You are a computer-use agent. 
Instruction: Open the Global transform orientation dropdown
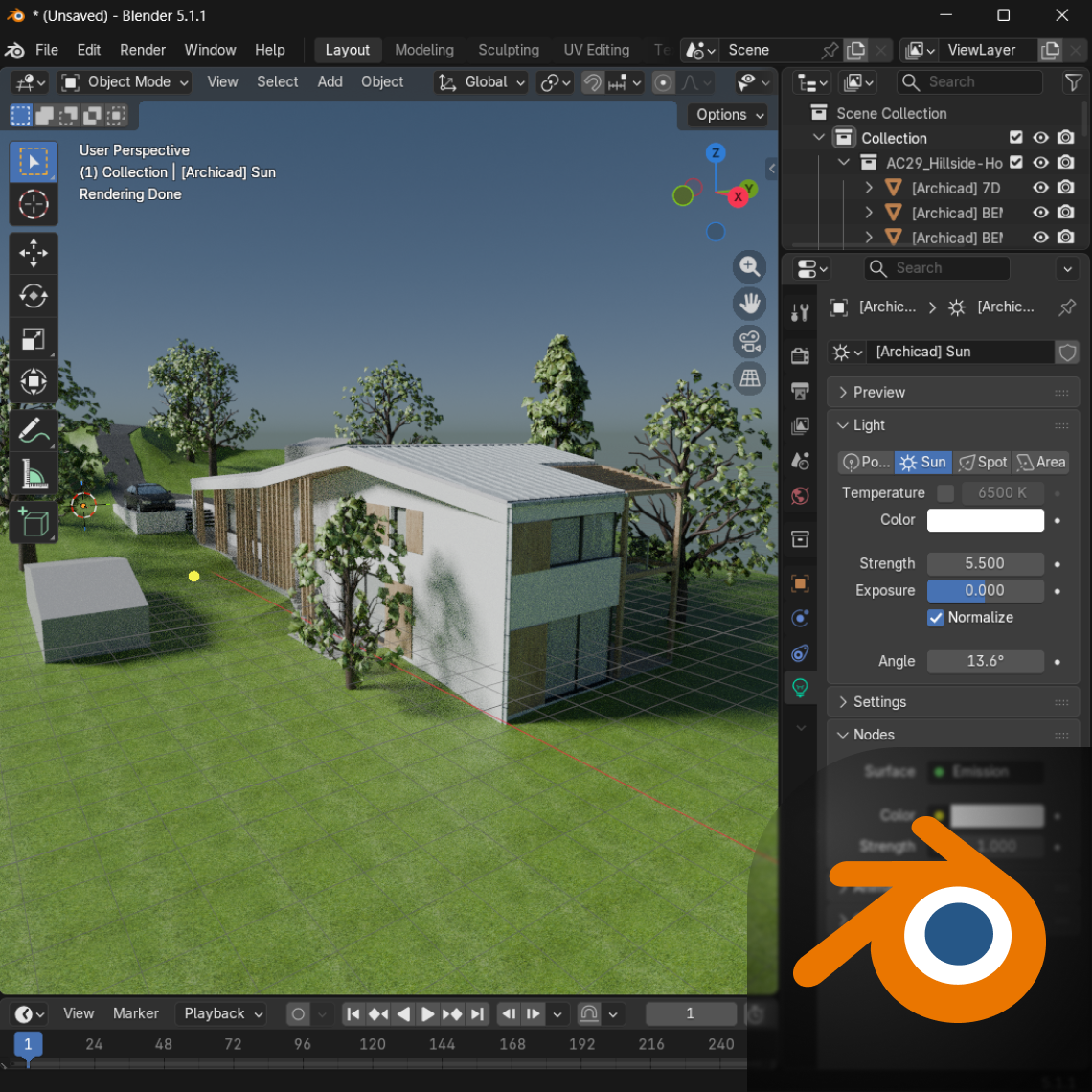click(481, 82)
